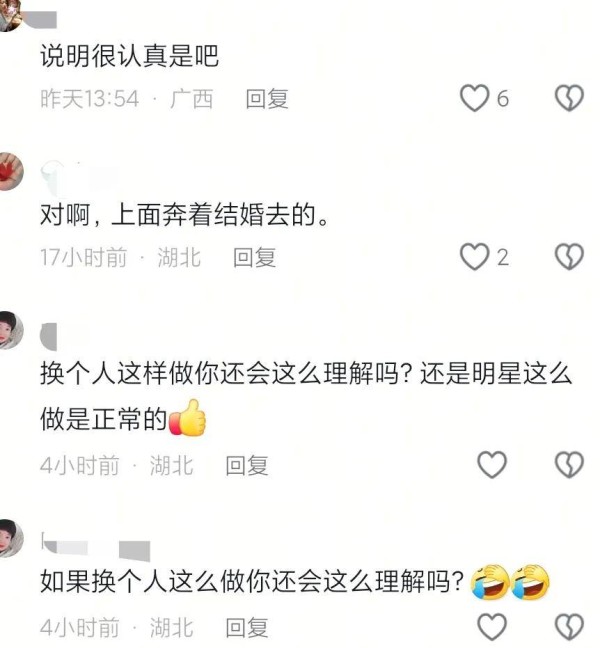
Task: Open the red maple leaf avatar profile
Action: pos(10,172)
